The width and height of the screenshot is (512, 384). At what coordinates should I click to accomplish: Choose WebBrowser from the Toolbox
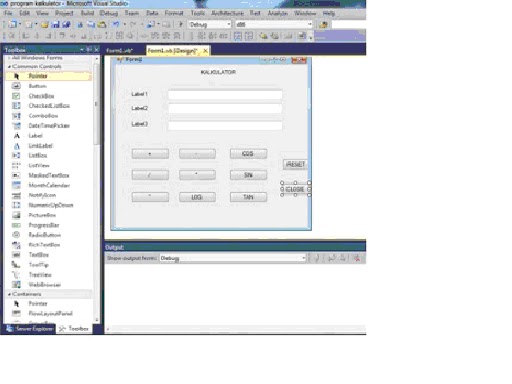45,285
